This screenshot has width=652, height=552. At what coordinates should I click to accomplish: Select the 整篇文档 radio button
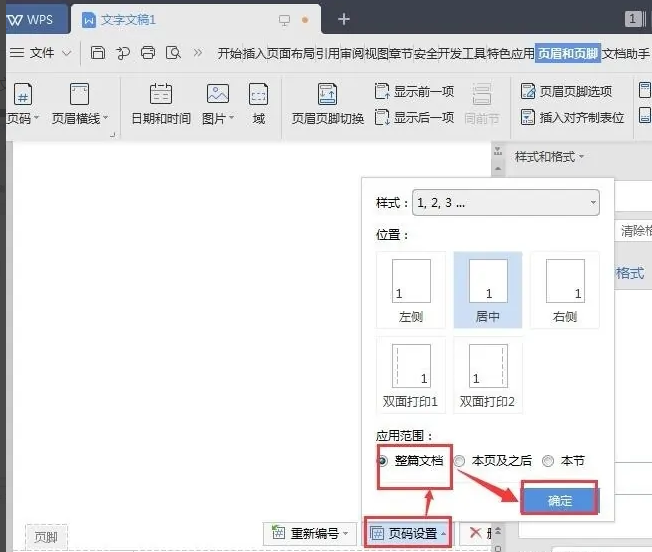coord(383,461)
